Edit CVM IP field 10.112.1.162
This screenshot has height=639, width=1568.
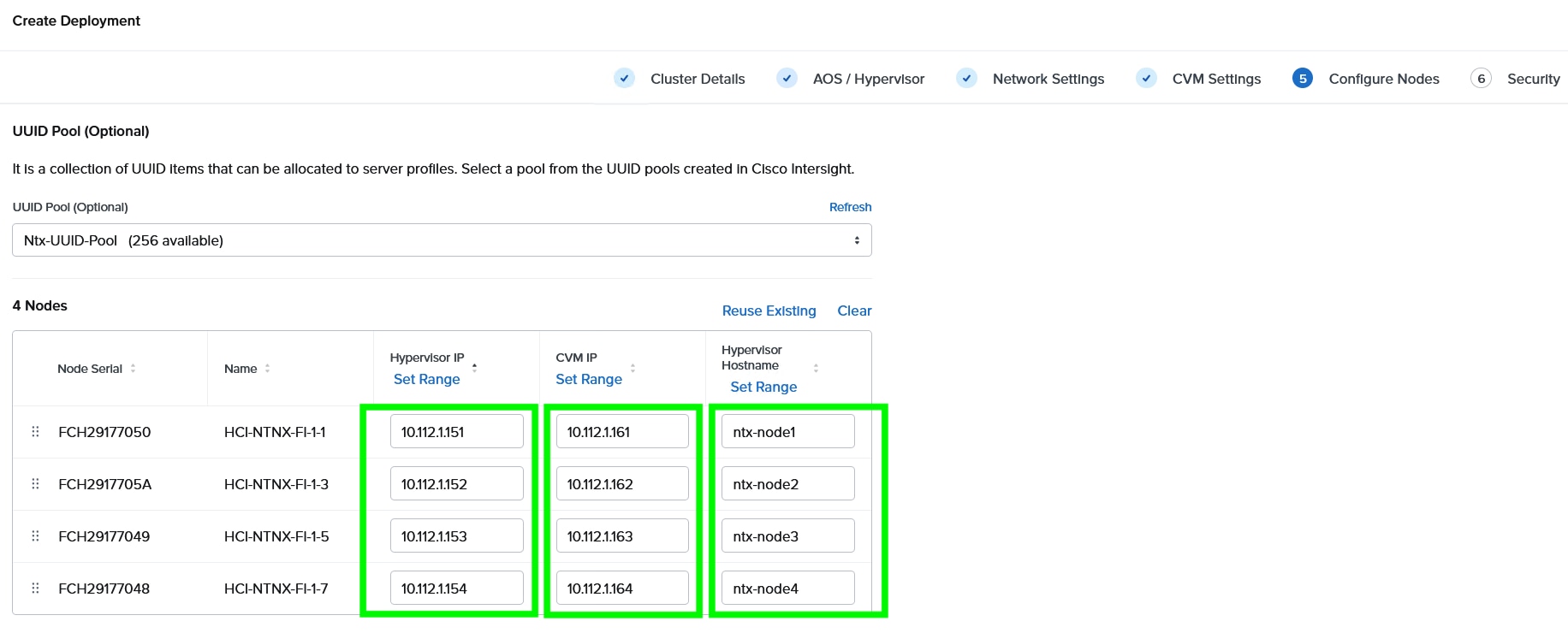tap(622, 484)
